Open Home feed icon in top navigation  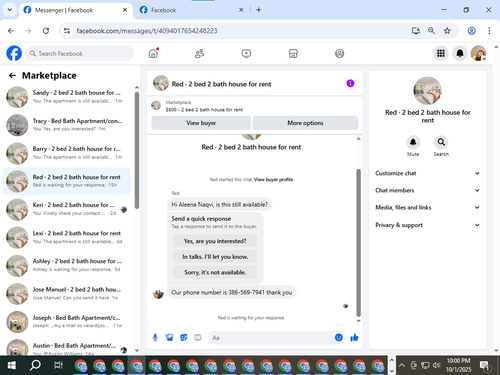(x=153, y=53)
